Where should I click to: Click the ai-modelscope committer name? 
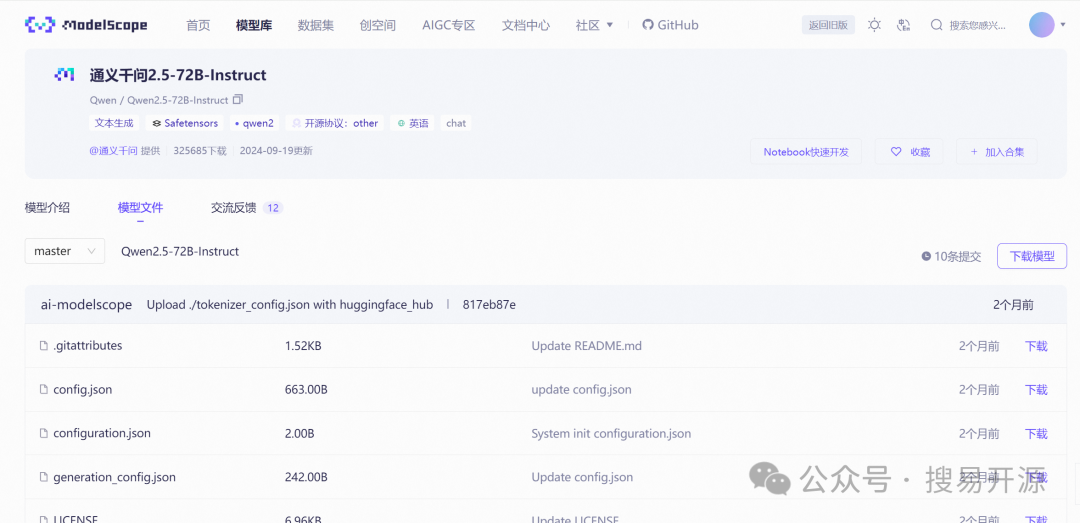coord(86,305)
